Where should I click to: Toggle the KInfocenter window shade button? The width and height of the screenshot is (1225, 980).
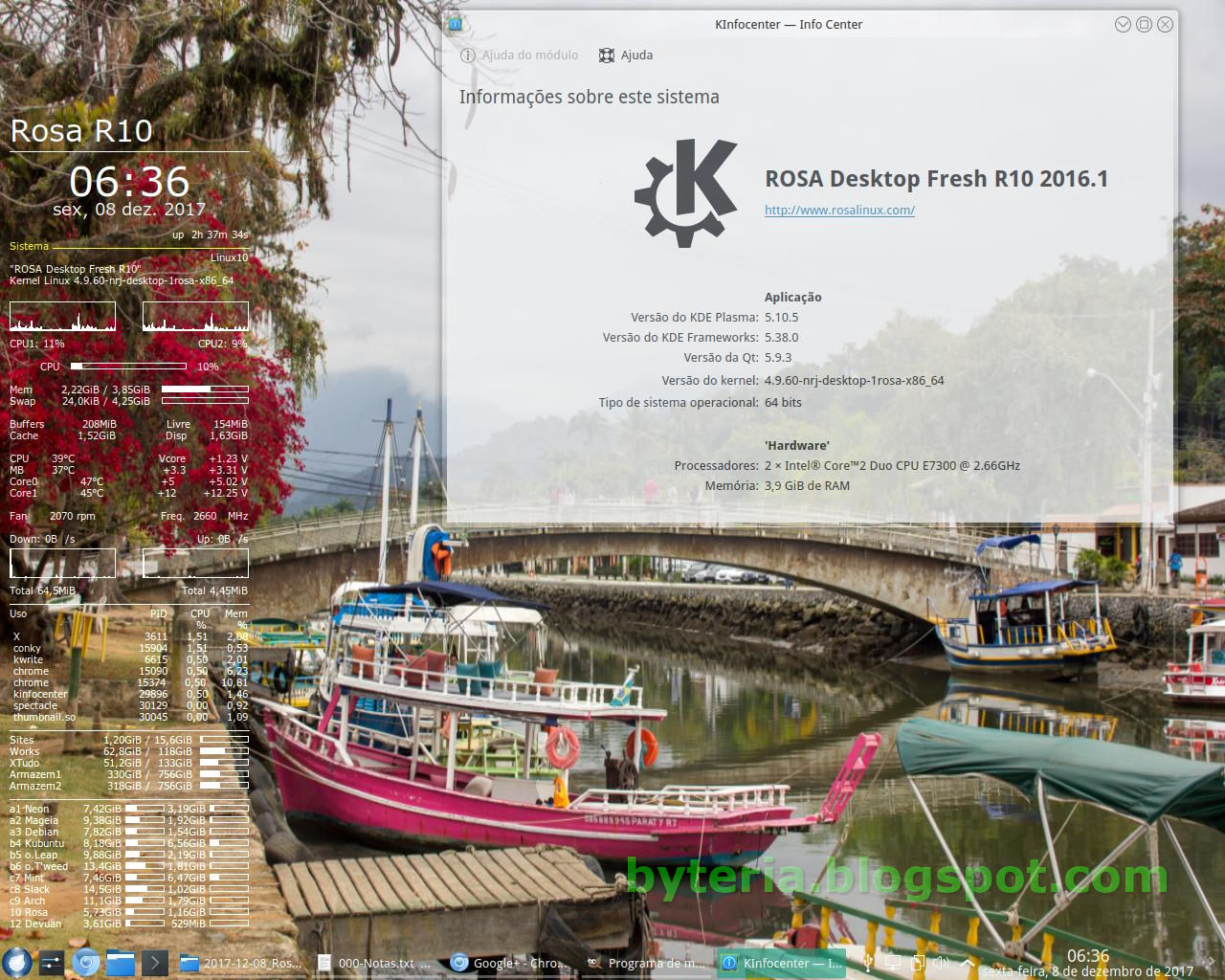click(x=1123, y=25)
